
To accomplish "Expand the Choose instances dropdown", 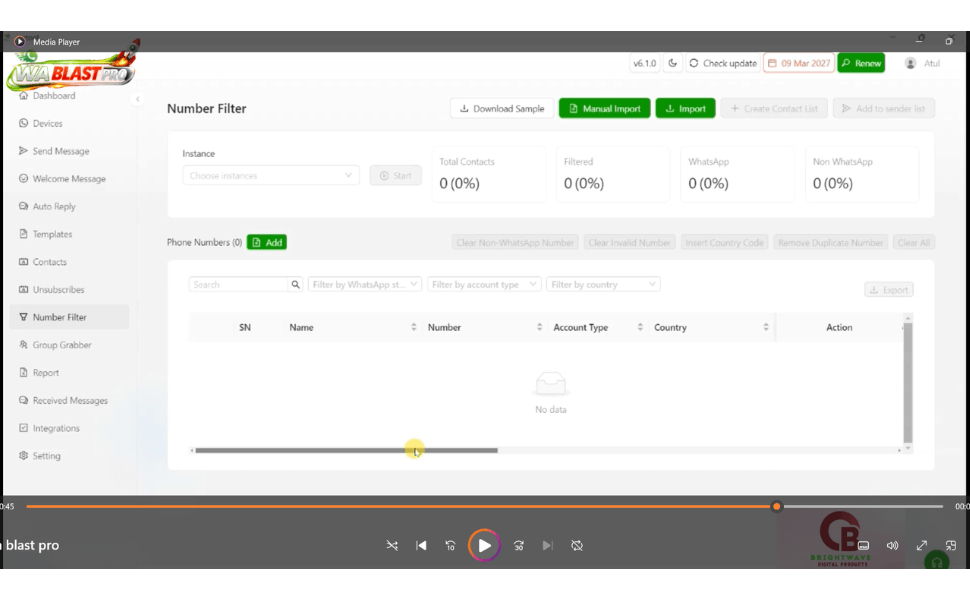I will tap(270, 176).
